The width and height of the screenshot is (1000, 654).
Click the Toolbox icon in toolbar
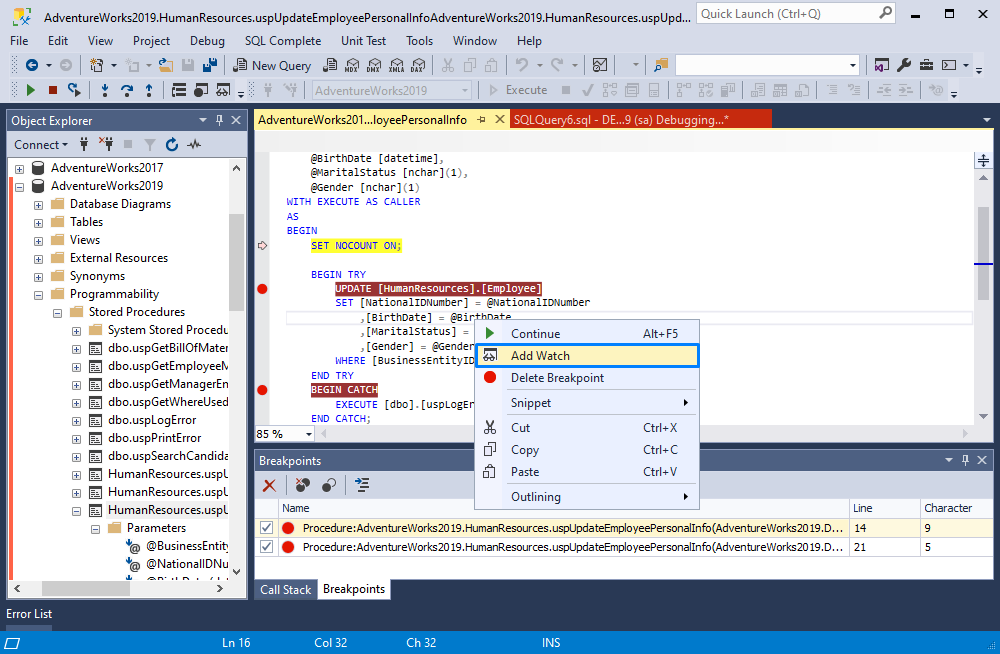(926, 65)
